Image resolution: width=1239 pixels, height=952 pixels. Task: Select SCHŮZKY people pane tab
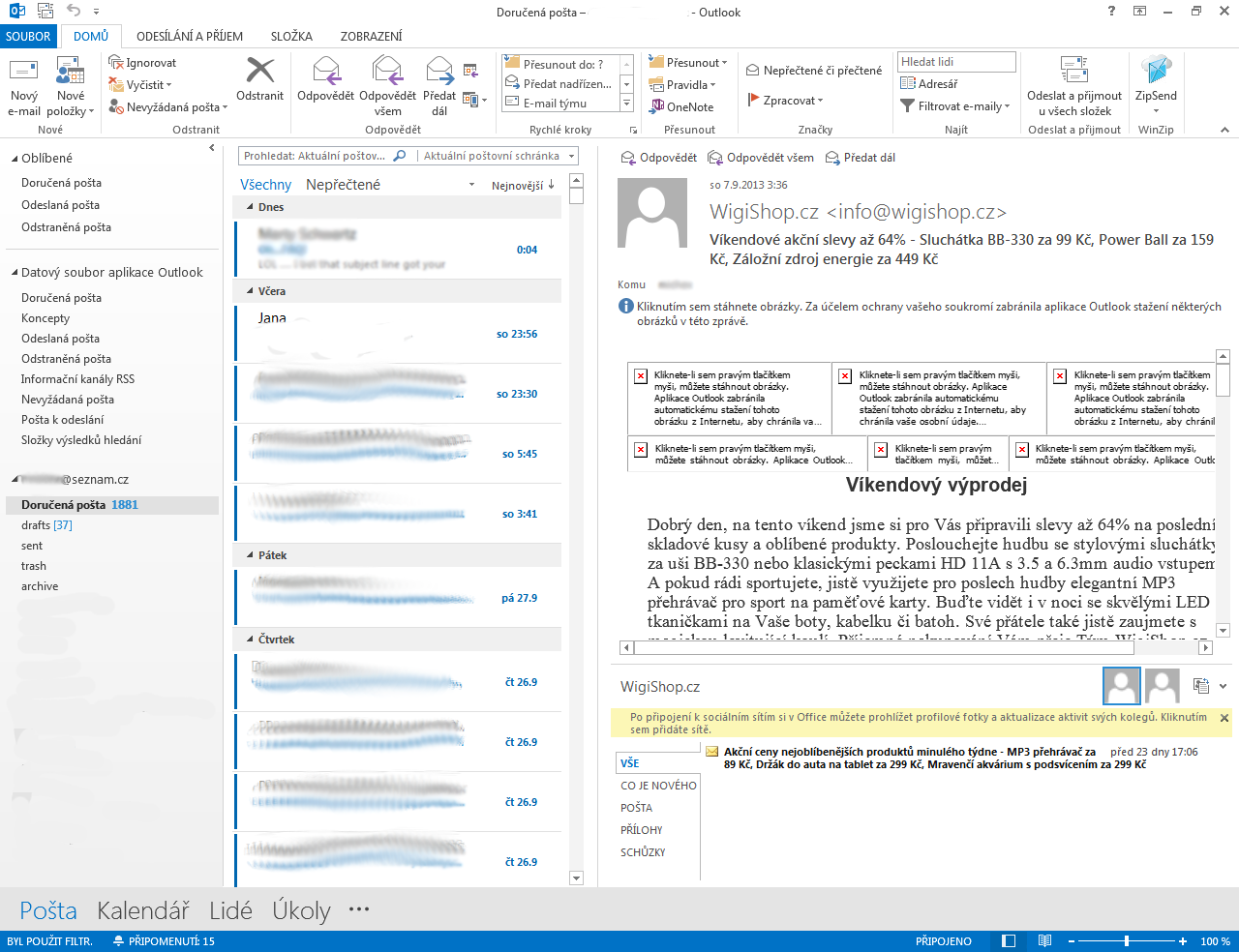pyautogui.click(x=643, y=852)
